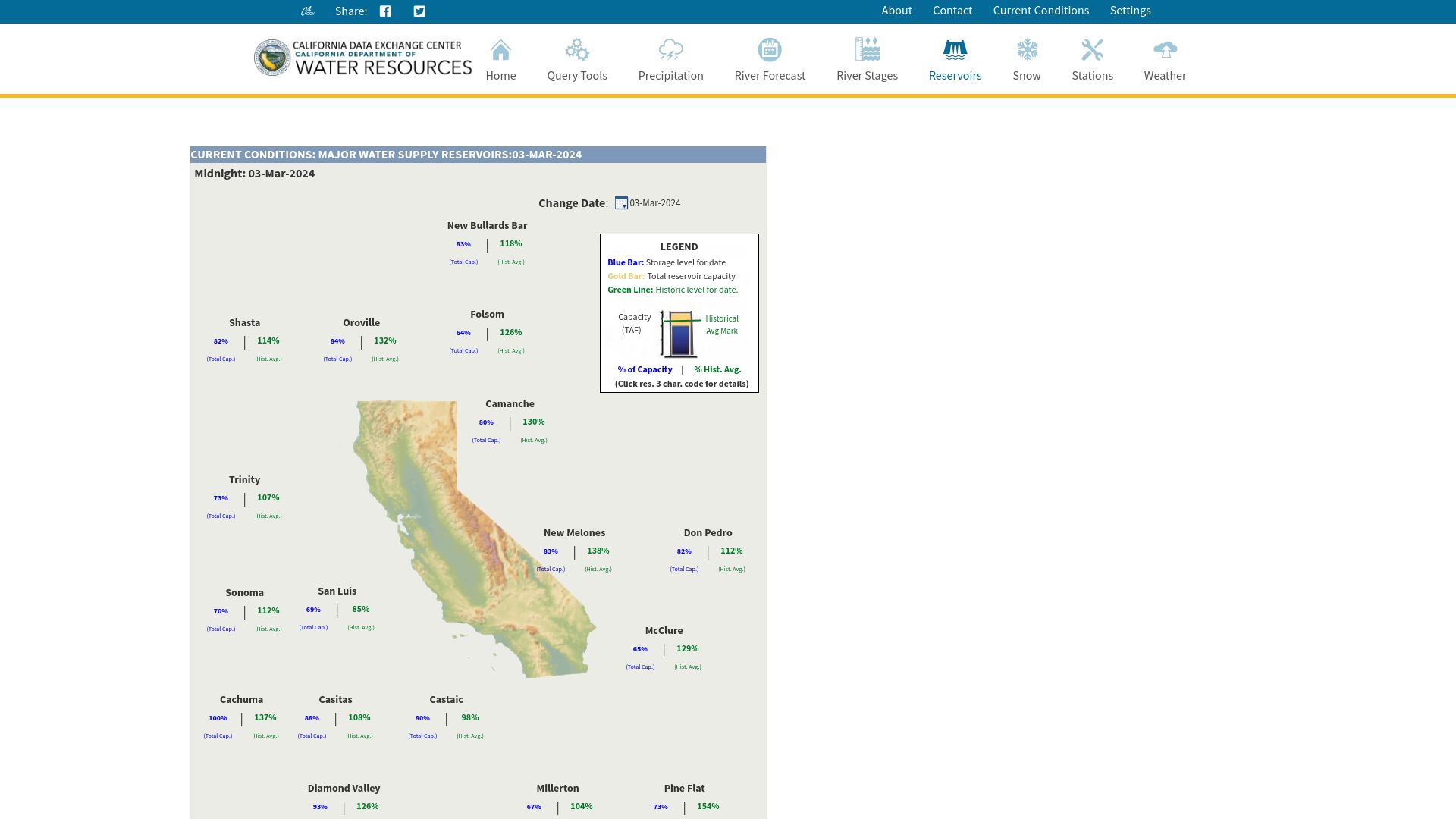
Task: Click Trinity 107% historical average value
Action: (268, 498)
